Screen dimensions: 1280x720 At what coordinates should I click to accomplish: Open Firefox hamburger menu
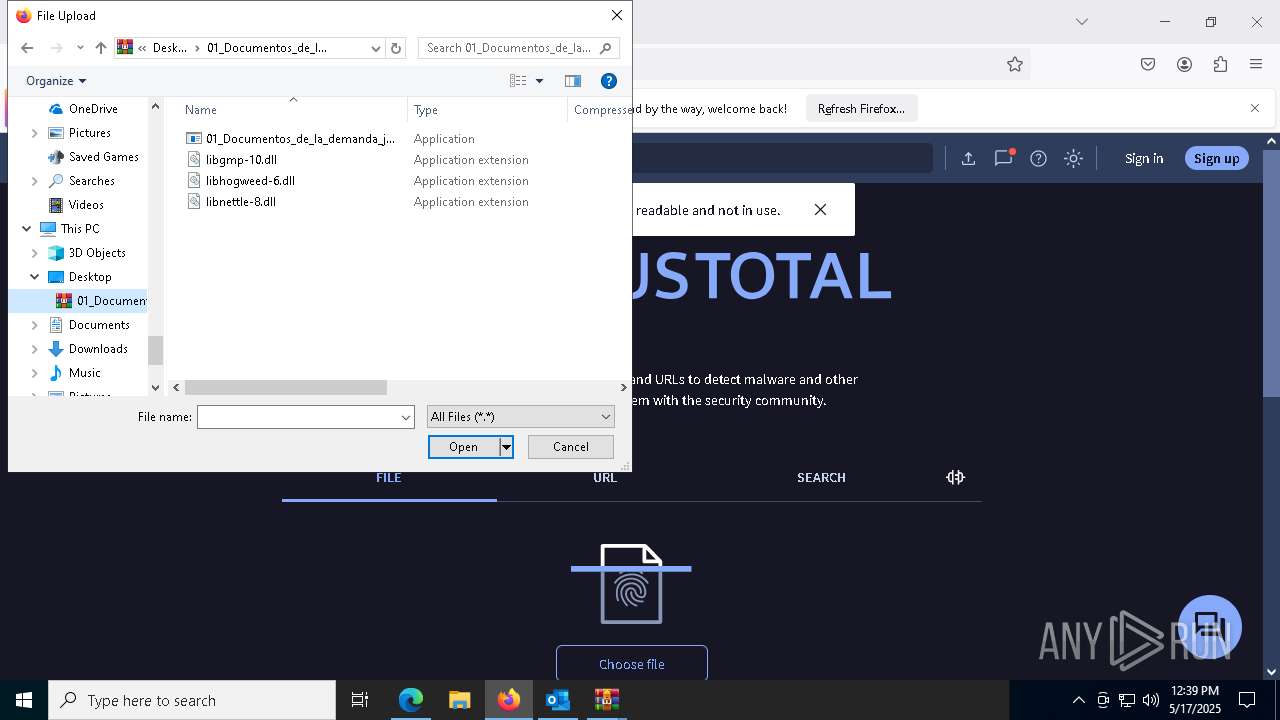[x=1256, y=64]
